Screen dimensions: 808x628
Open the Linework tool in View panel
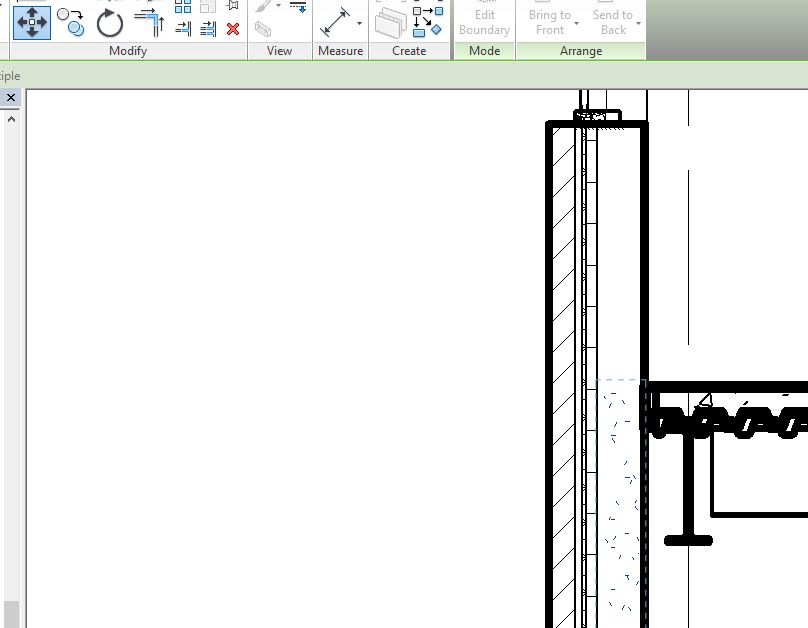(x=298, y=7)
